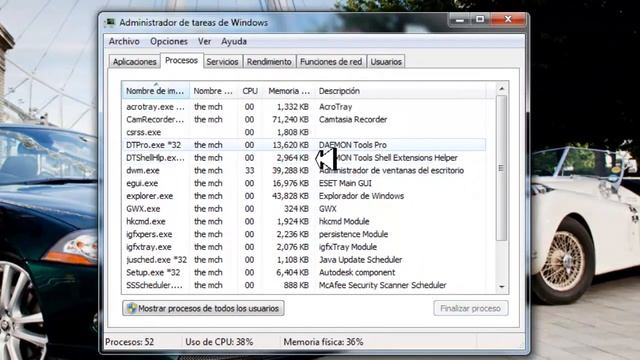Click the Finalizar proceso button
Viewport: 640px width, 360px height.
[471, 308]
